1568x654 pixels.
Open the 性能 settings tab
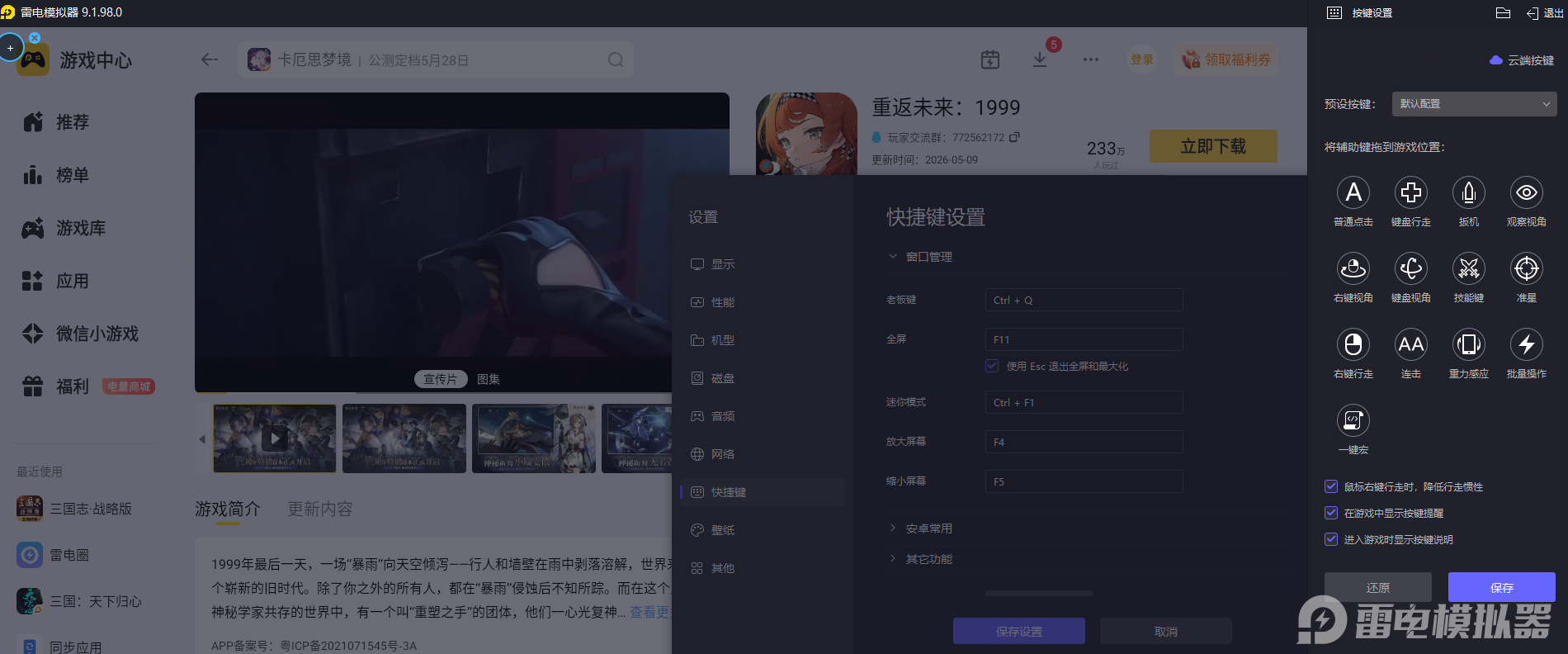763,302
